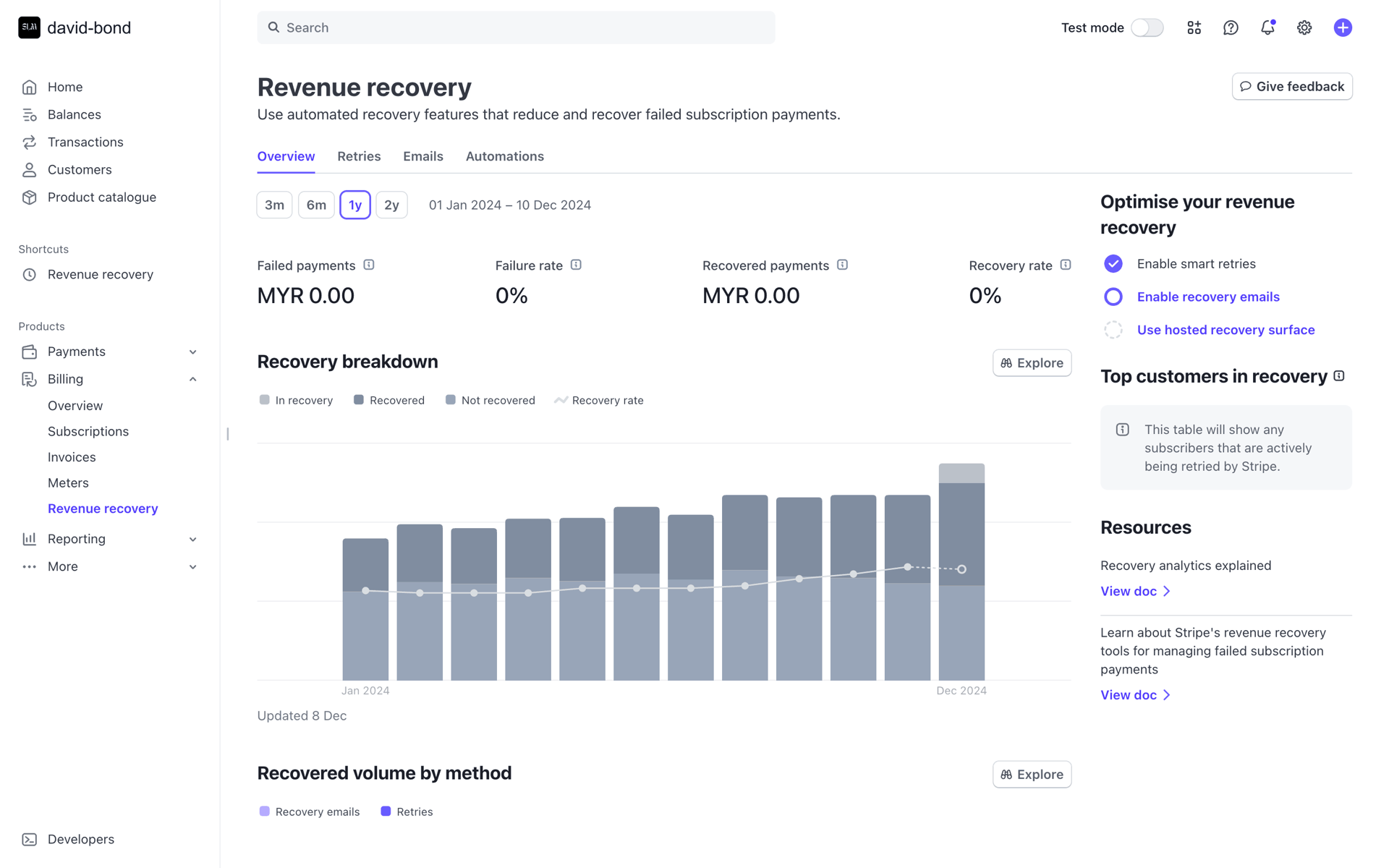The image size is (1389, 868).
Task: Click the david-bond account logo
Action: pyautogui.click(x=29, y=27)
